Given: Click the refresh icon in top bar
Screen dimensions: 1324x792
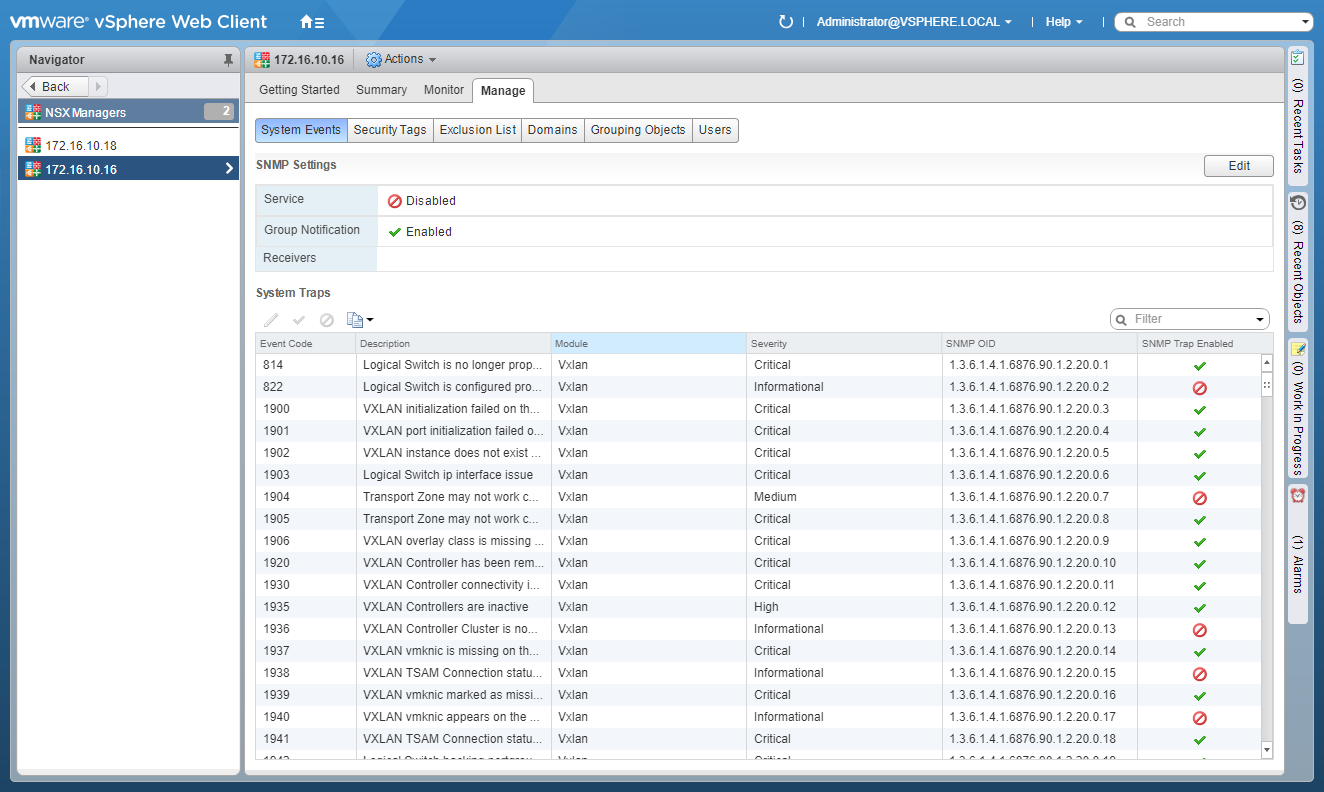Looking at the screenshot, I should (786, 22).
